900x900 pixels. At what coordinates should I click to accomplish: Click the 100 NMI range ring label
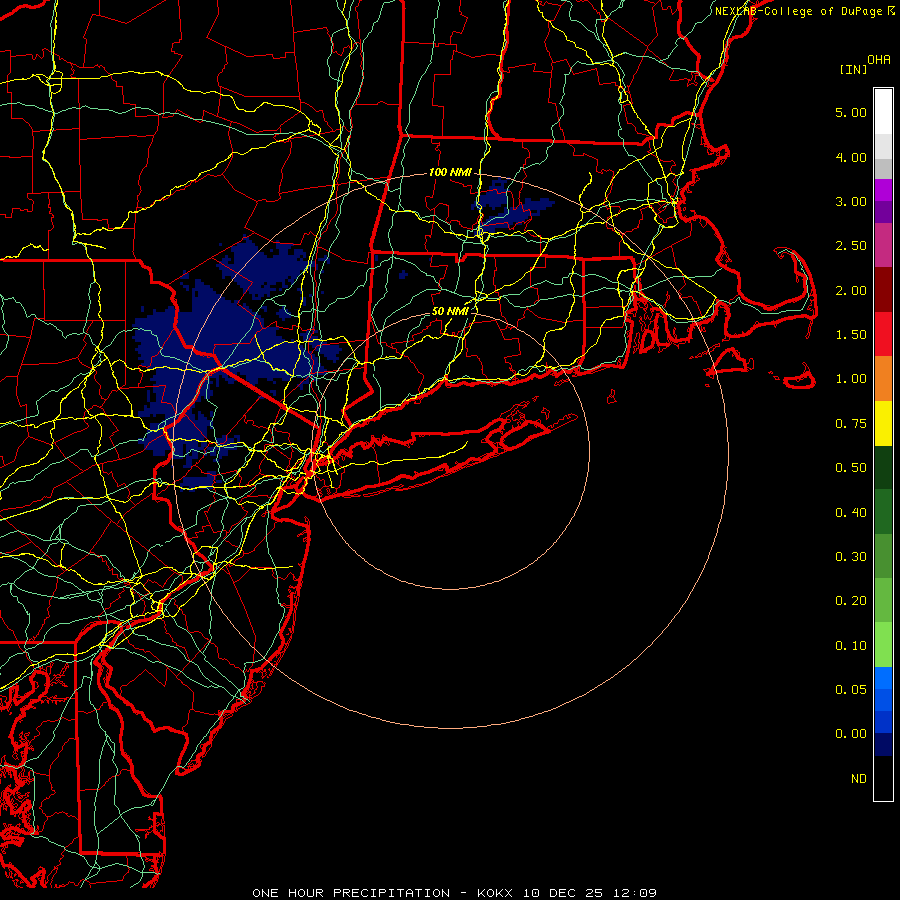(450, 172)
